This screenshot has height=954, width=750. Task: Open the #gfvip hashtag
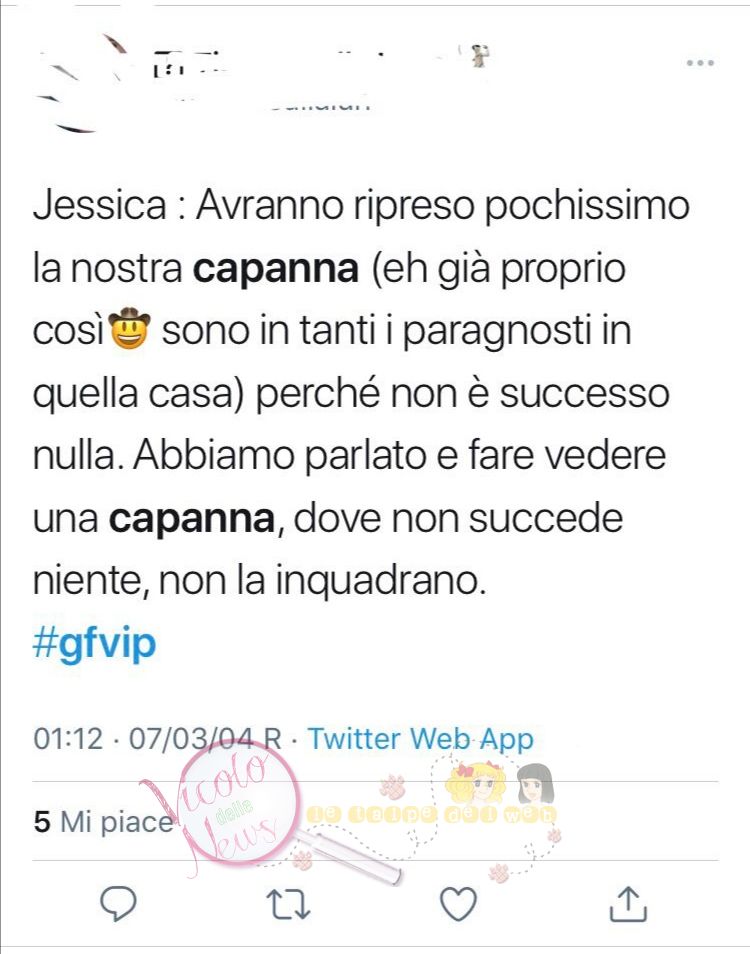94,643
